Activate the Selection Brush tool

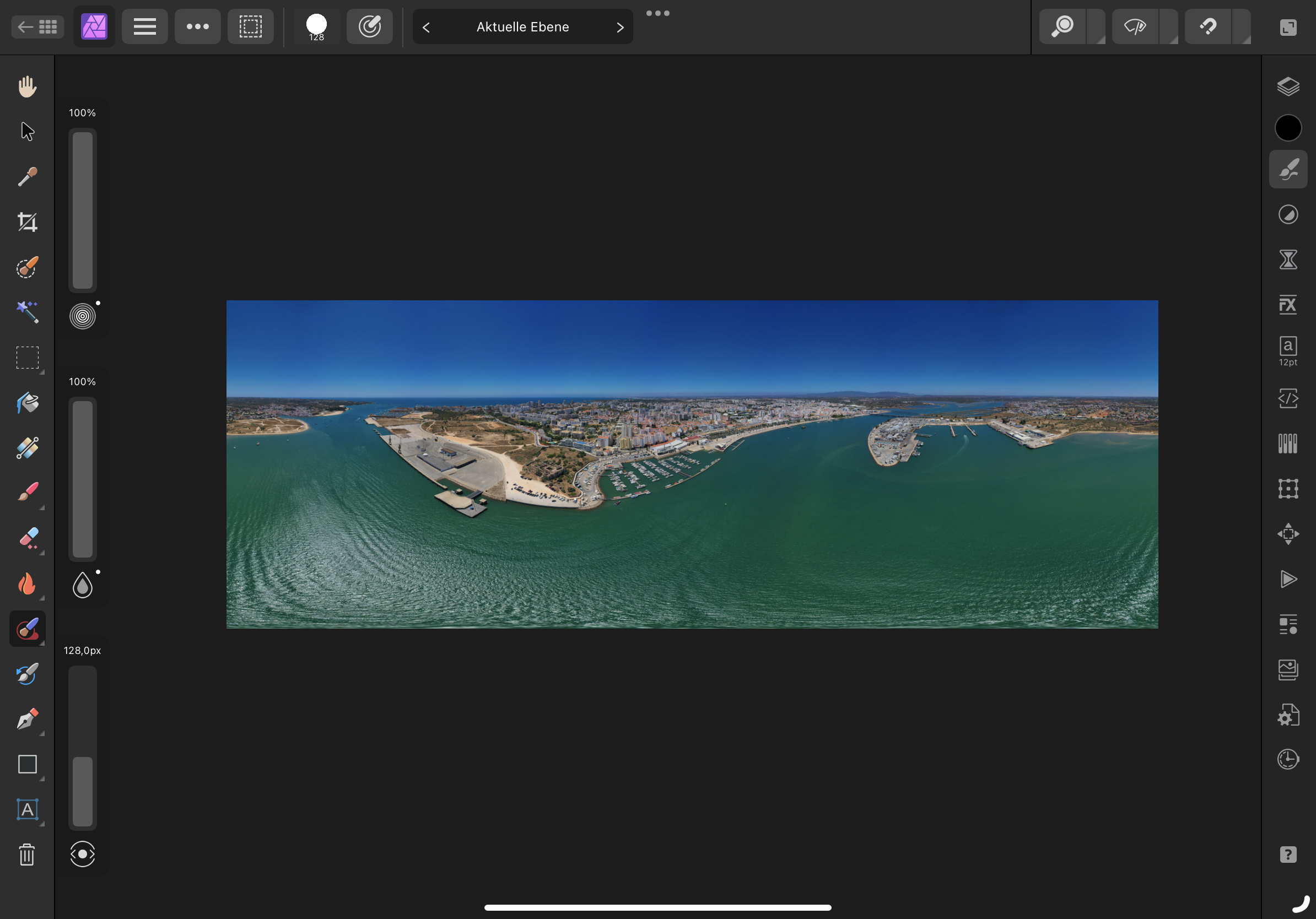pos(27,267)
